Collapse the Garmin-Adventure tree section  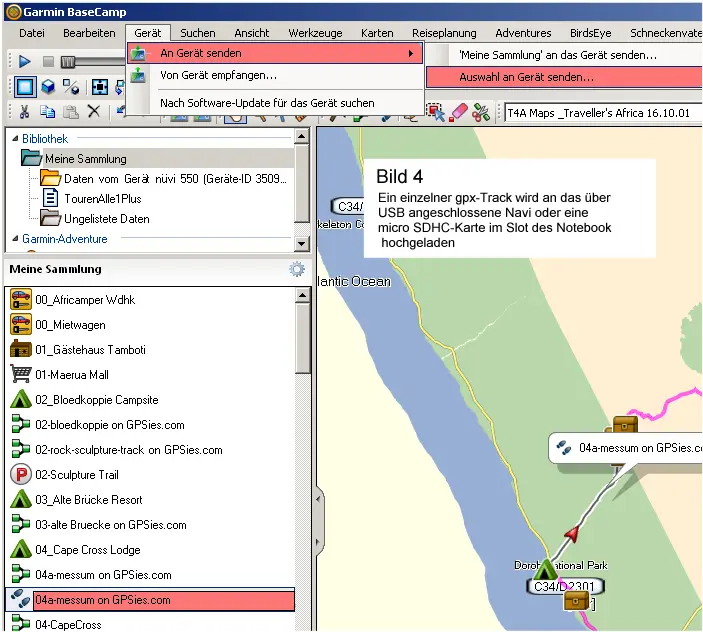click(x=15, y=238)
